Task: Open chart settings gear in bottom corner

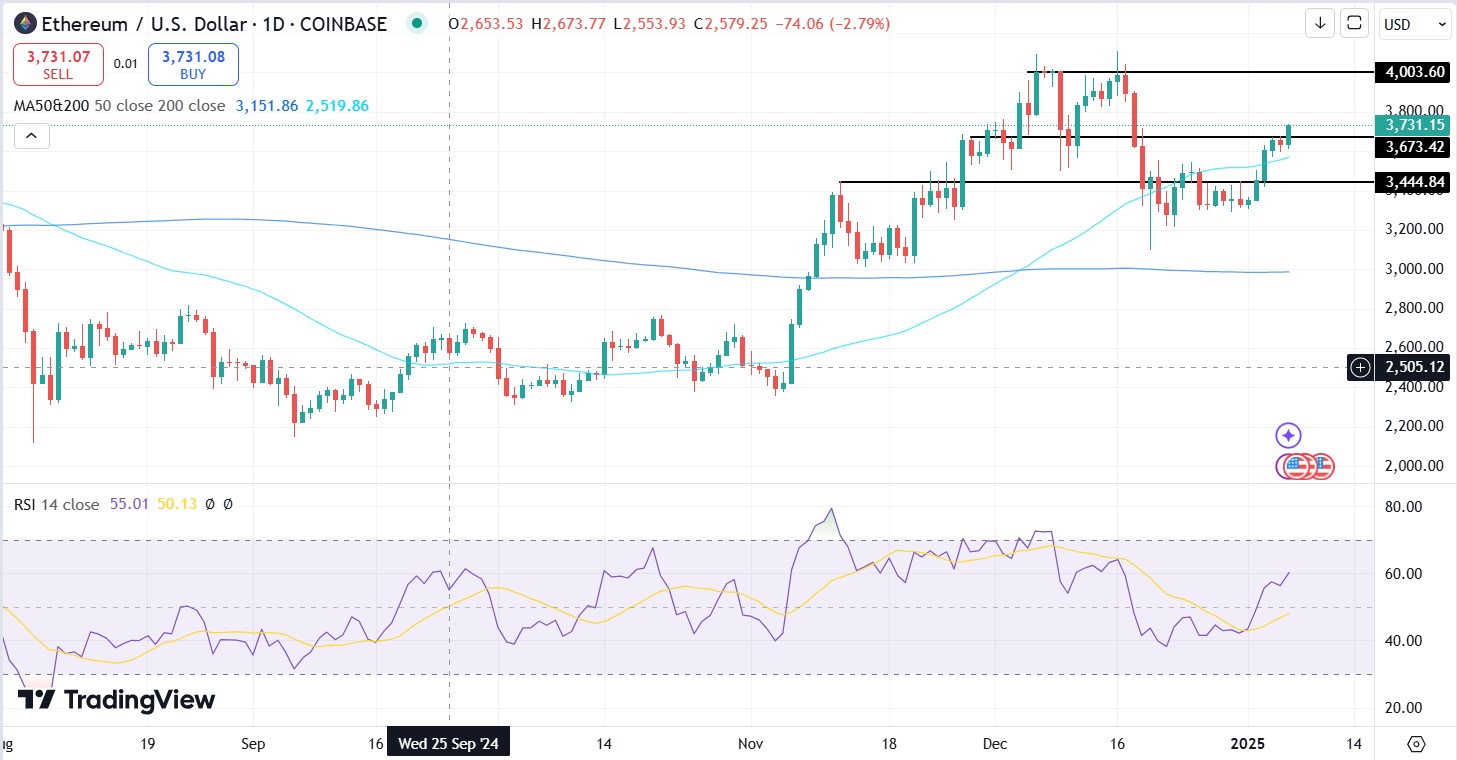Action: click(1416, 744)
